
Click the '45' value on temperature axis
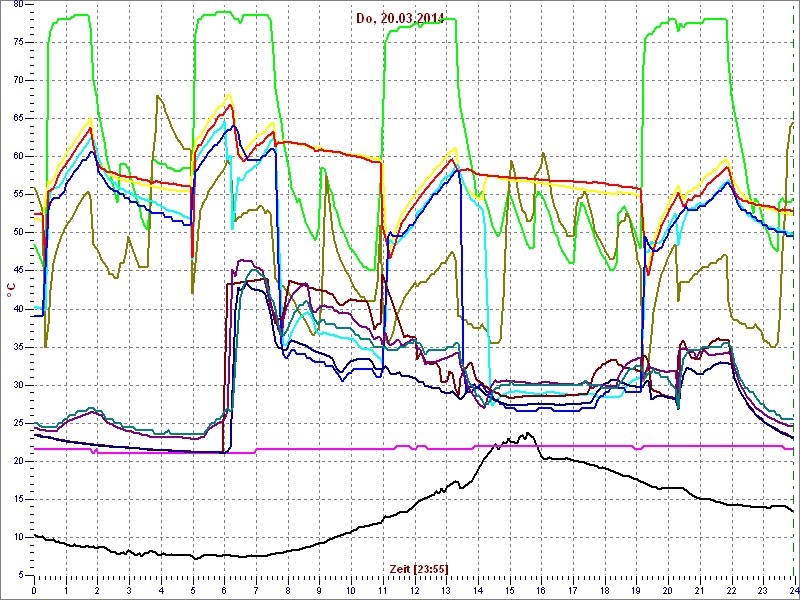click(x=18, y=271)
